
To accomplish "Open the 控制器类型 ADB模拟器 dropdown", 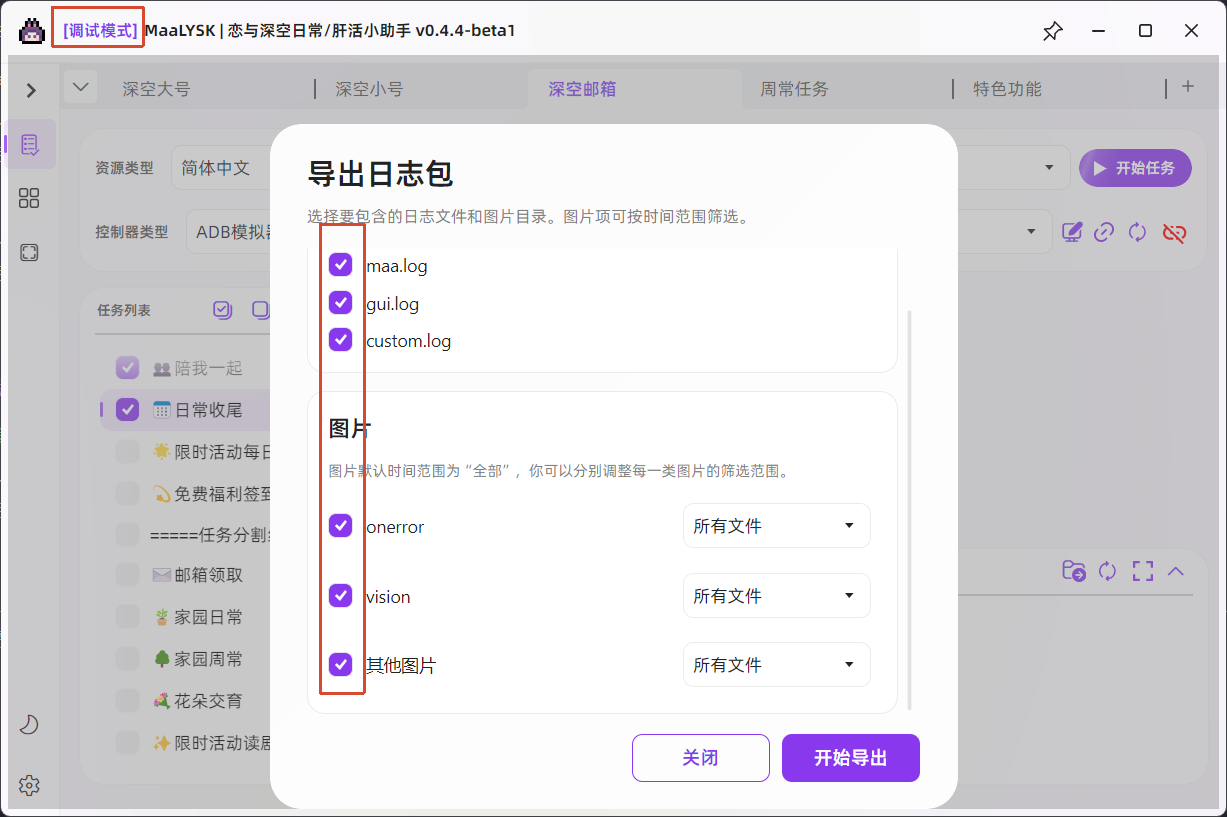I will tap(230, 231).
